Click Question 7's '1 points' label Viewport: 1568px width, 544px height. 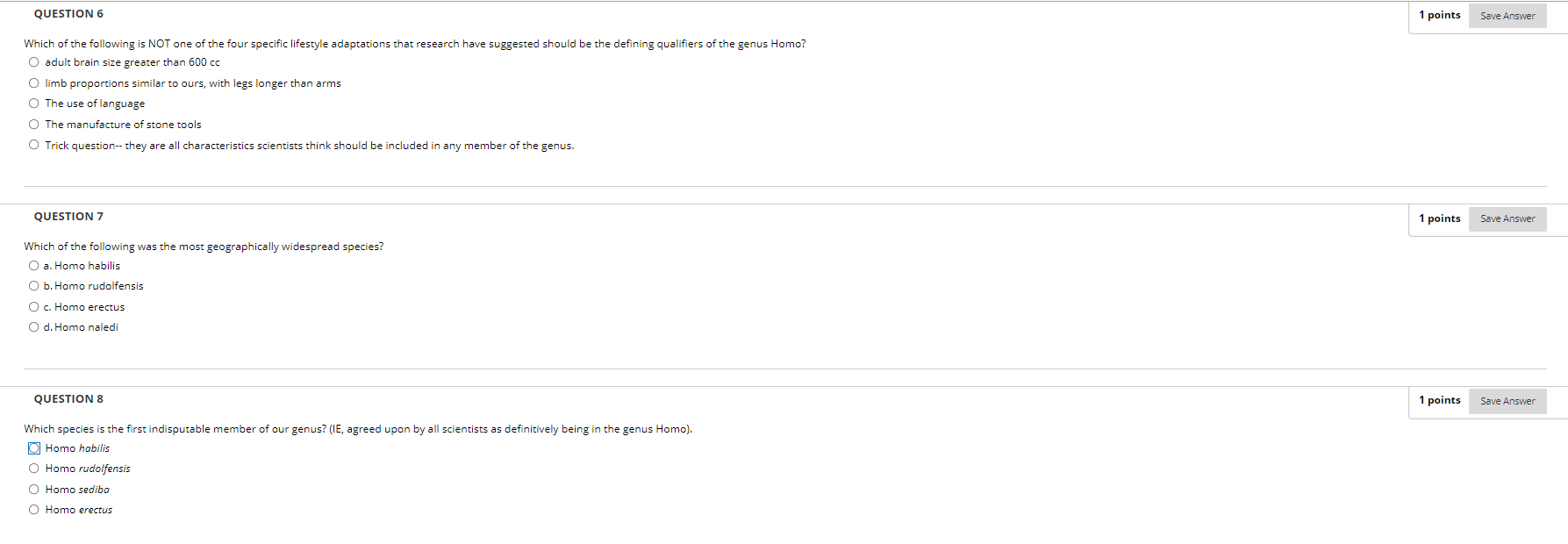pos(1440,218)
